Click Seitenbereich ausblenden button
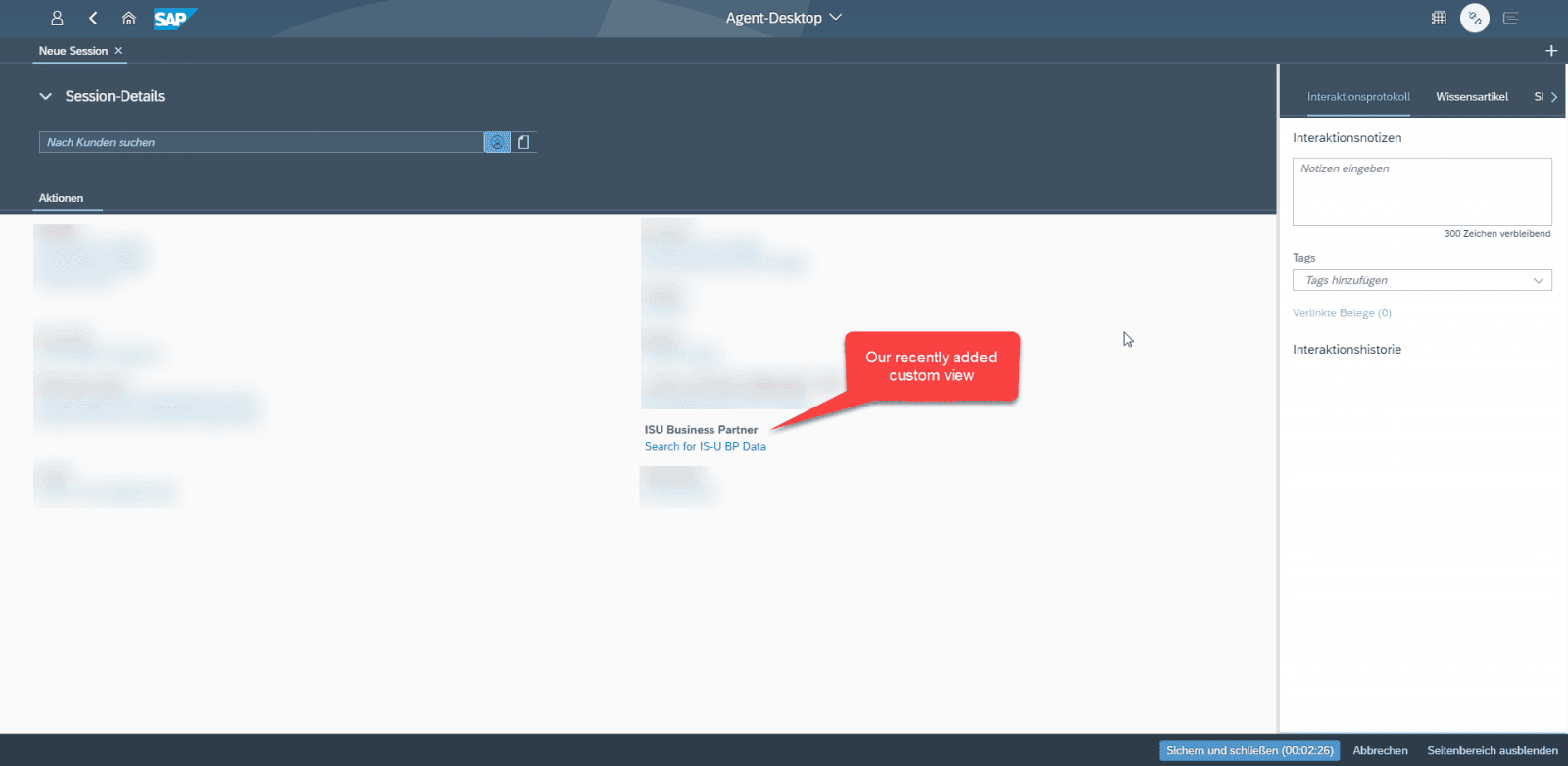Viewport: 1568px width, 766px height. click(x=1493, y=750)
